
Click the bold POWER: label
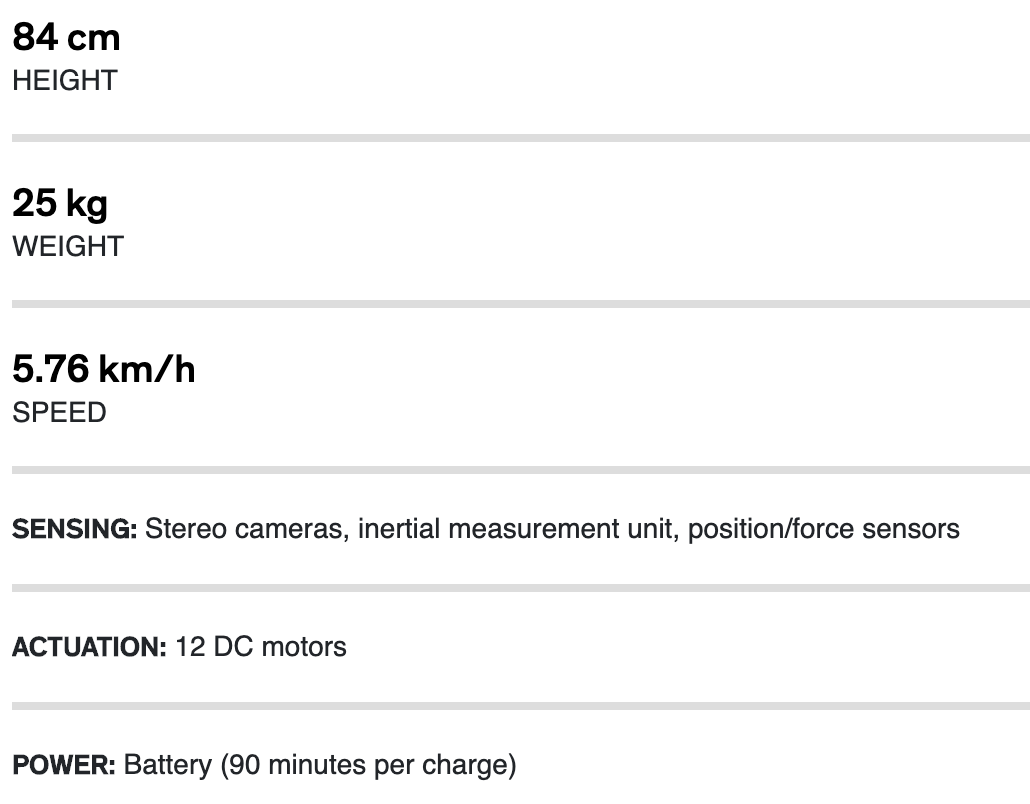(x=64, y=766)
